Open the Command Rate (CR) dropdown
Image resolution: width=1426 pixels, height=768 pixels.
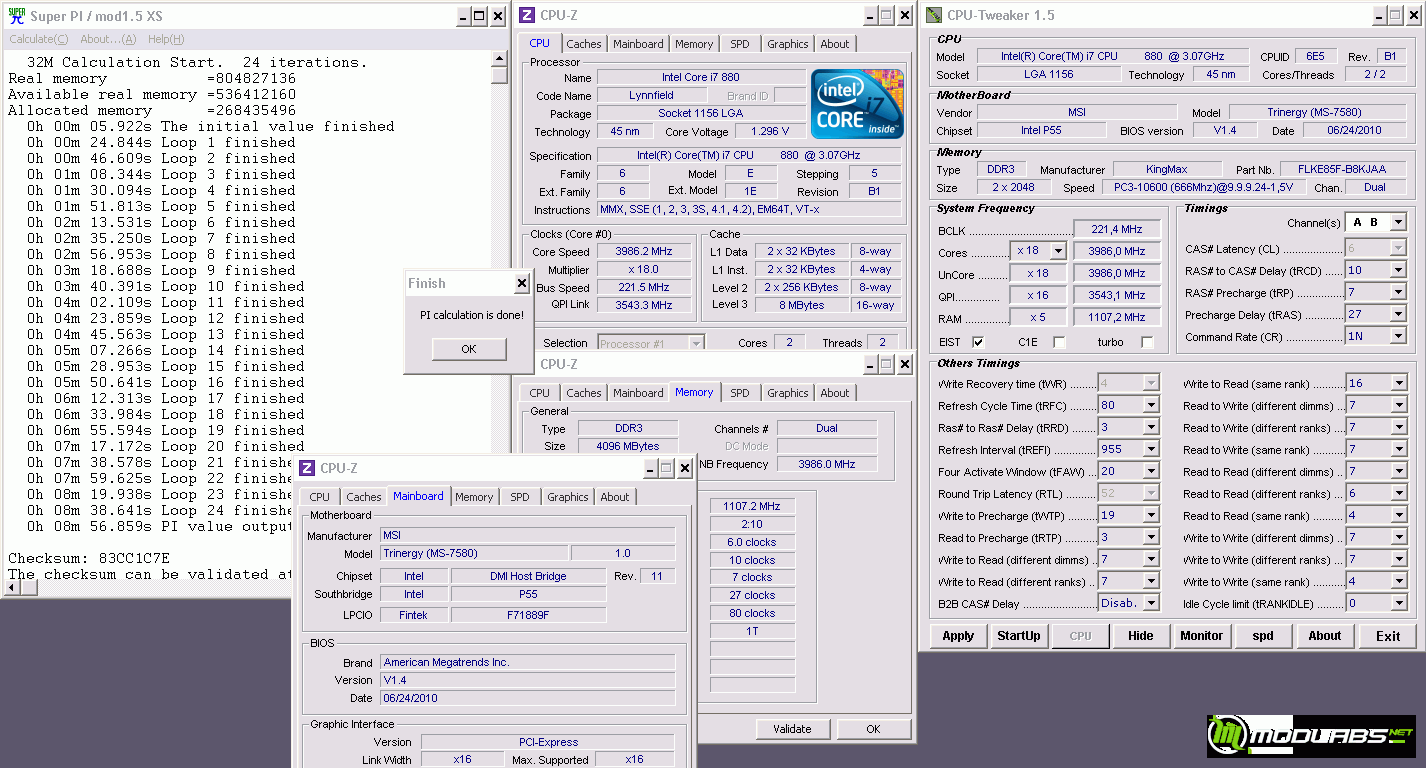click(x=1398, y=336)
